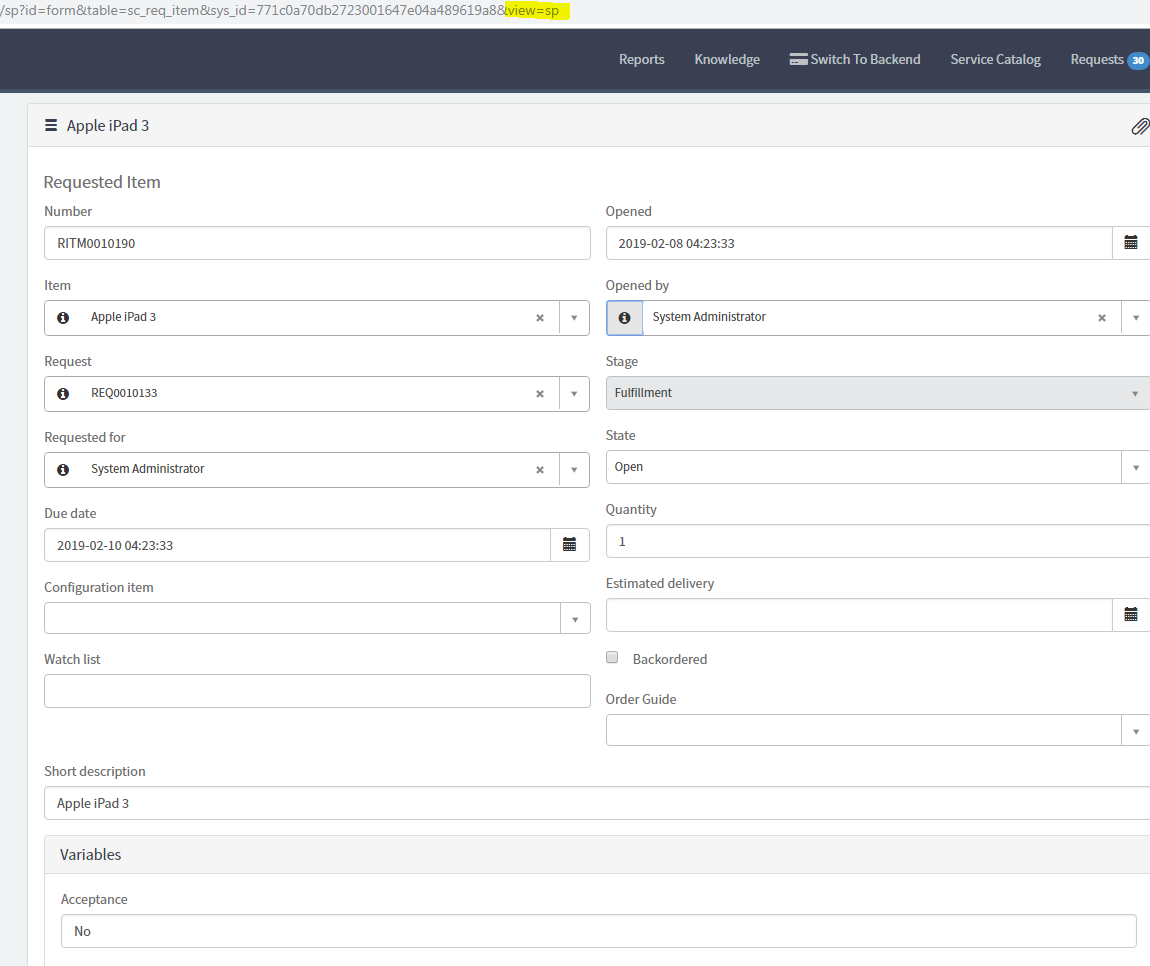The height and width of the screenshot is (966, 1150).
Task: Click the paperclip attachment icon
Action: [1140, 126]
